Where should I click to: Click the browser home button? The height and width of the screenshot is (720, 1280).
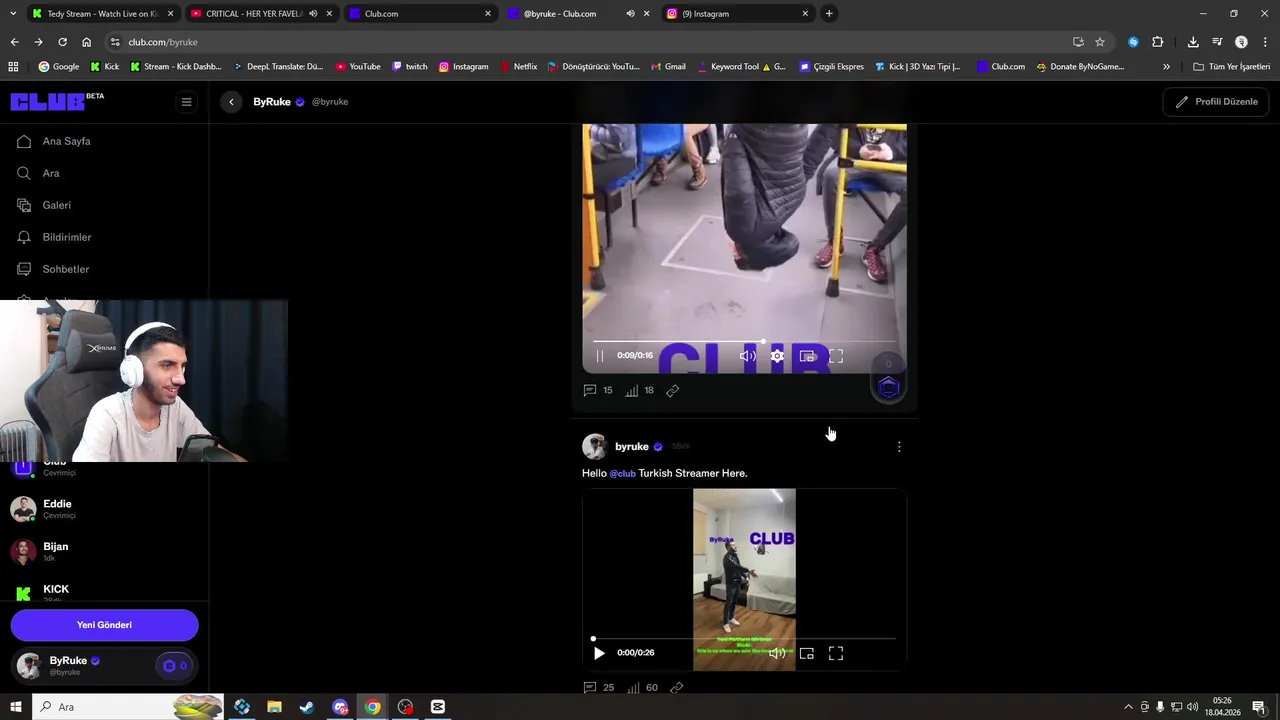[86, 42]
